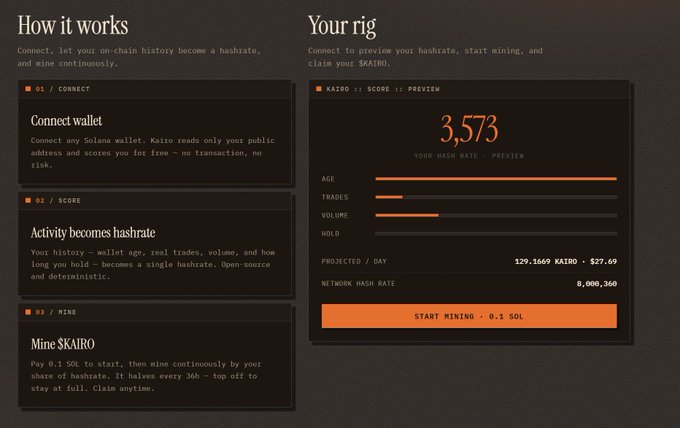Viewport: 680px width, 428px height.
Task: Click the 'NETWORK HASH RATE' label
Action: (358, 284)
